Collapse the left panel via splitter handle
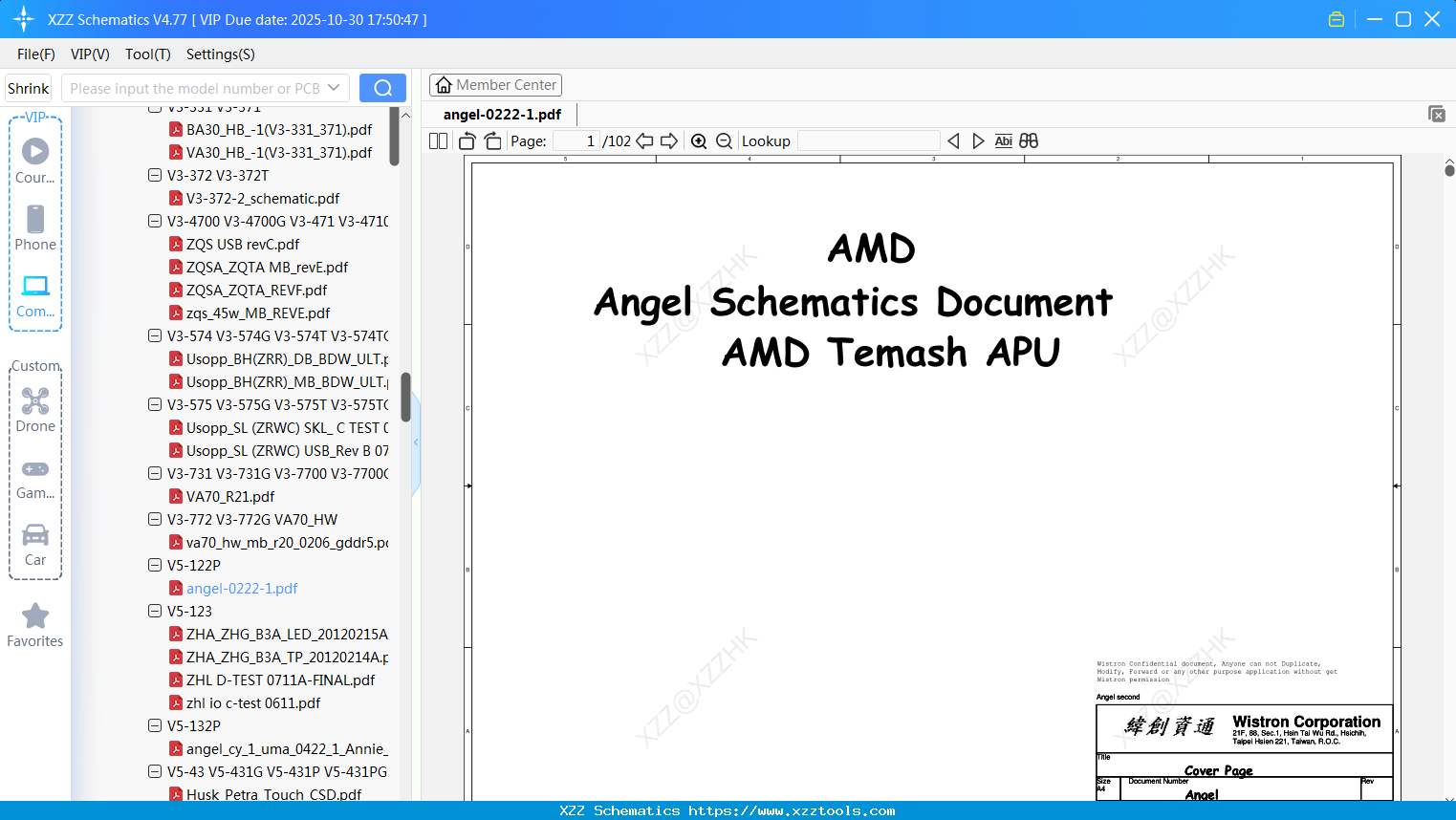The height and width of the screenshot is (820, 1456). [x=416, y=442]
